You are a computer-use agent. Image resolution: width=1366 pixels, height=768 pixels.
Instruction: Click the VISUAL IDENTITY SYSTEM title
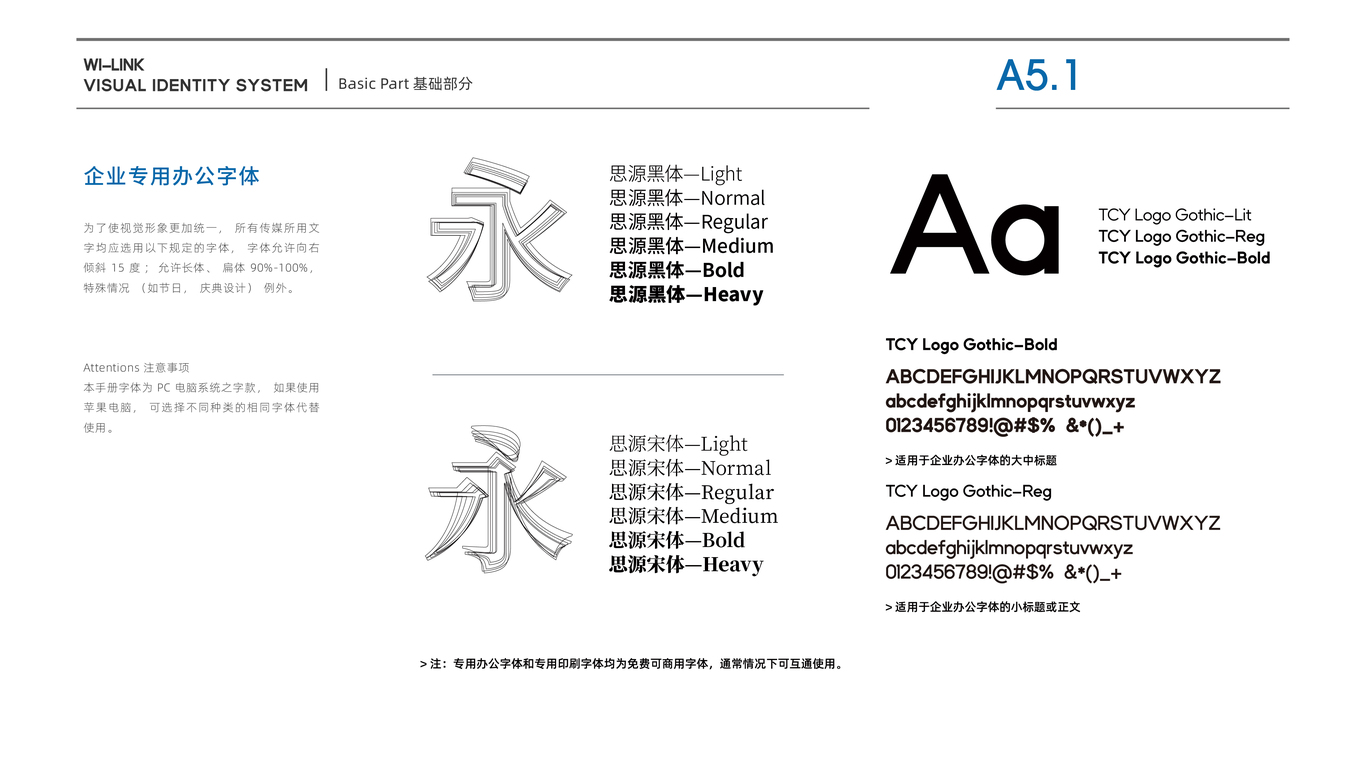[x=196, y=86]
